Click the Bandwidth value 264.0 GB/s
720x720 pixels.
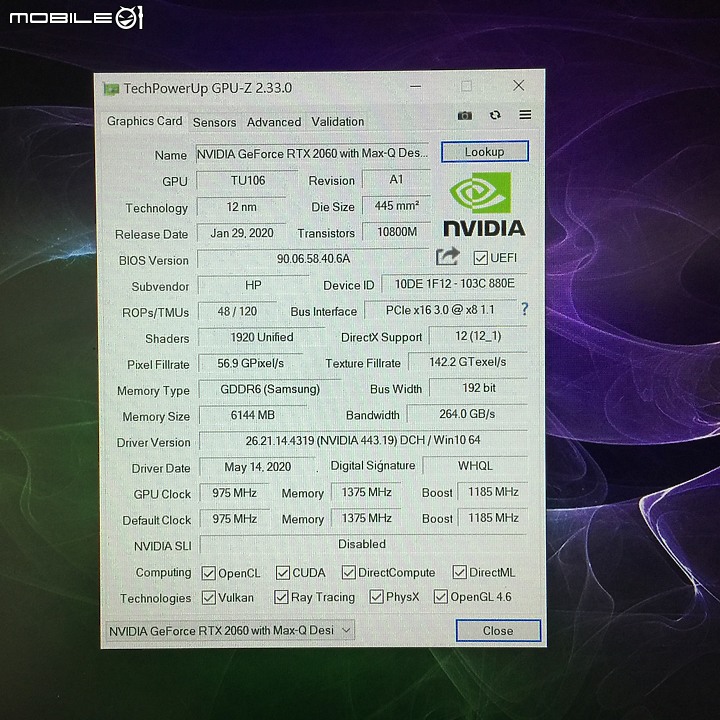click(x=467, y=414)
